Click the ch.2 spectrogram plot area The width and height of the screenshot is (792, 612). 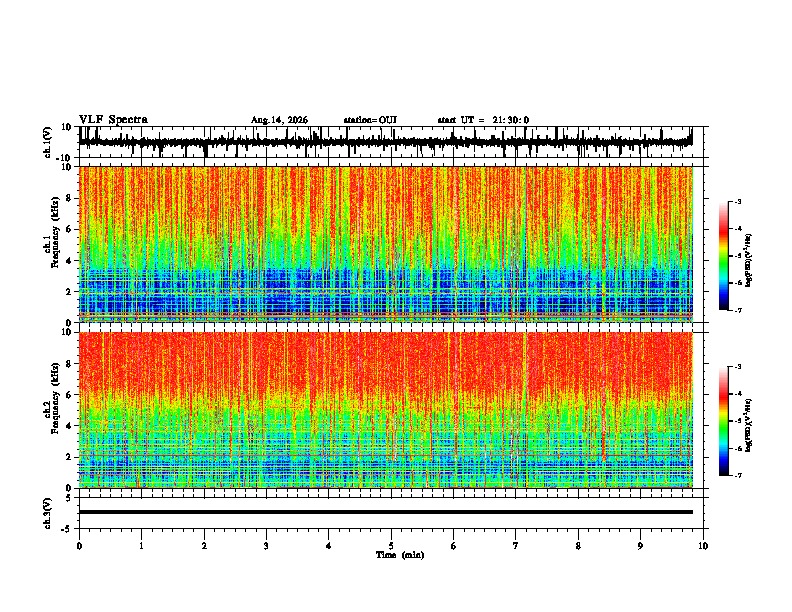[385, 410]
